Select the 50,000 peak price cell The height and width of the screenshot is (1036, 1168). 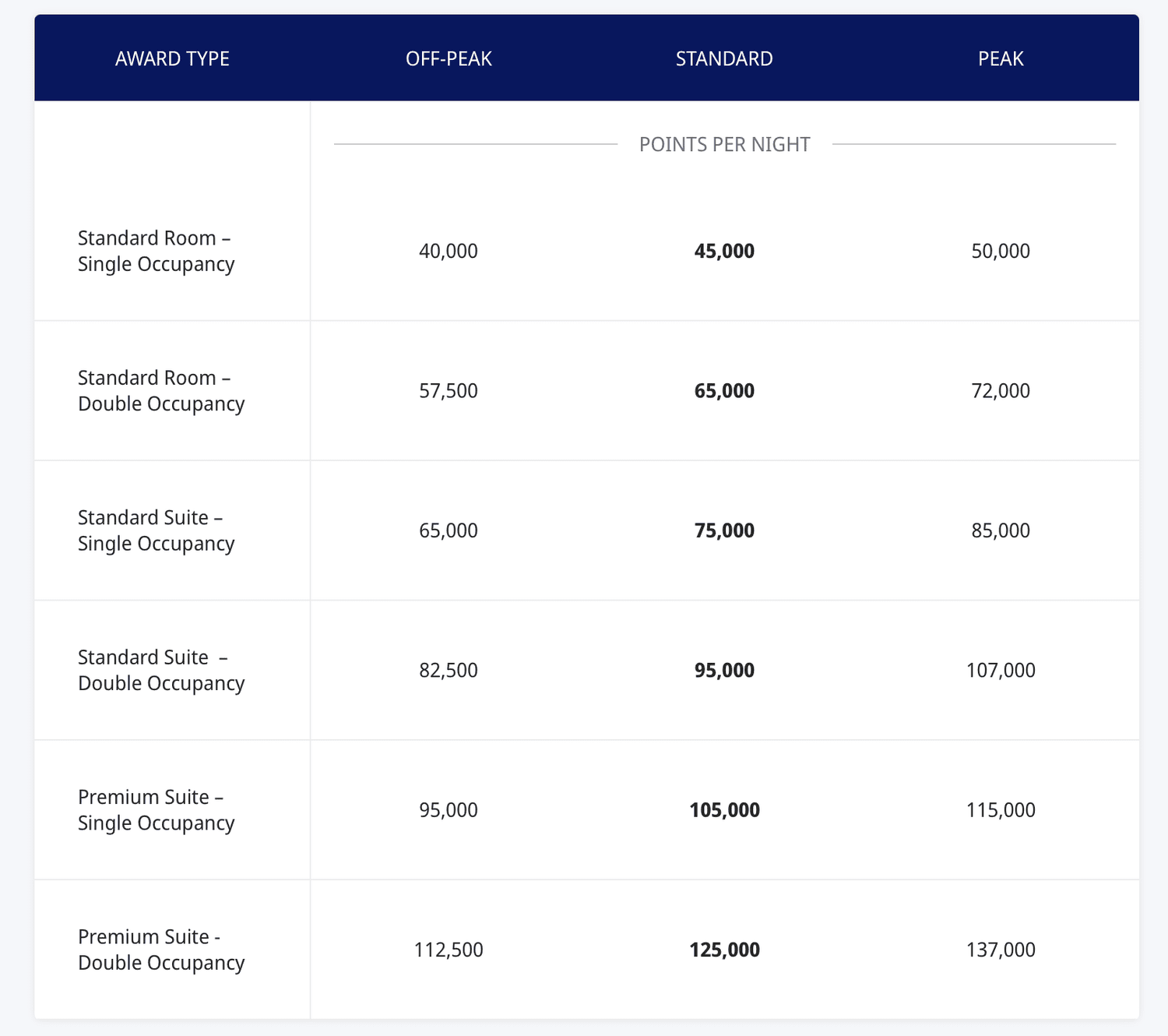[1001, 250]
